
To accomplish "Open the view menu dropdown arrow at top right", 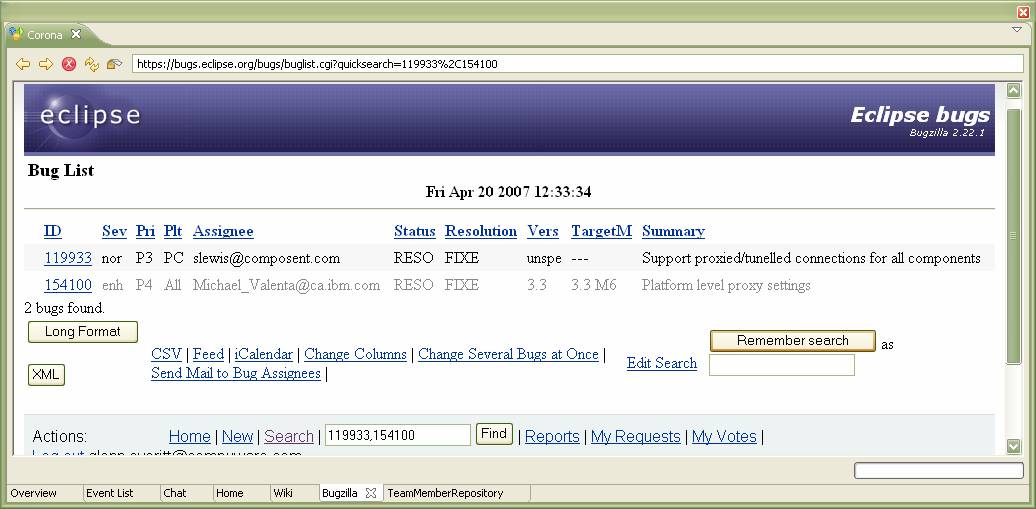I will (1017, 30).
